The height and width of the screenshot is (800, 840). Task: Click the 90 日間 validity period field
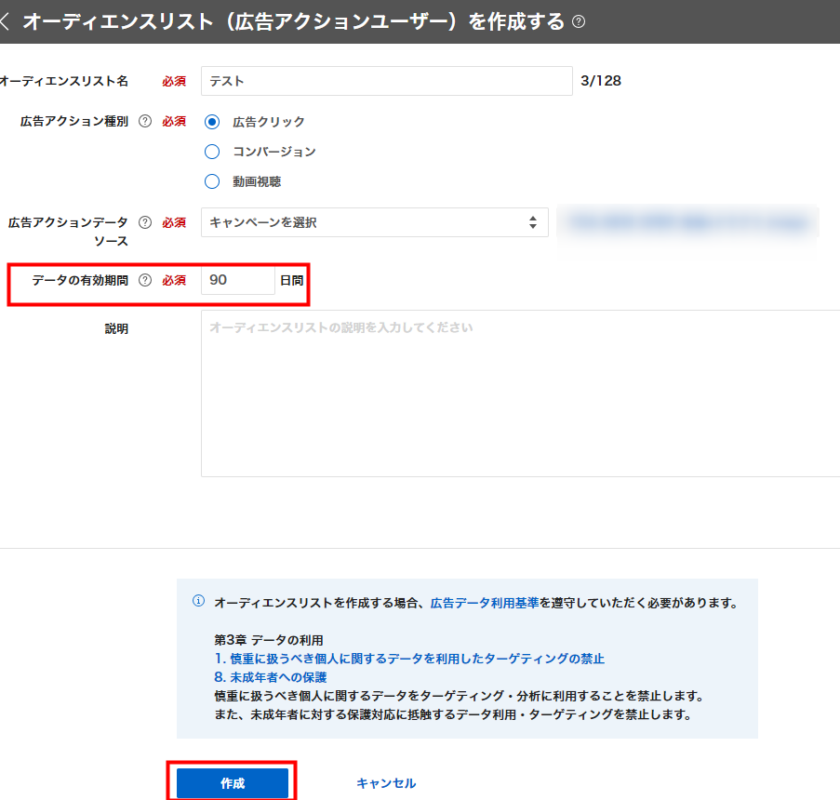tap(237, 281)
